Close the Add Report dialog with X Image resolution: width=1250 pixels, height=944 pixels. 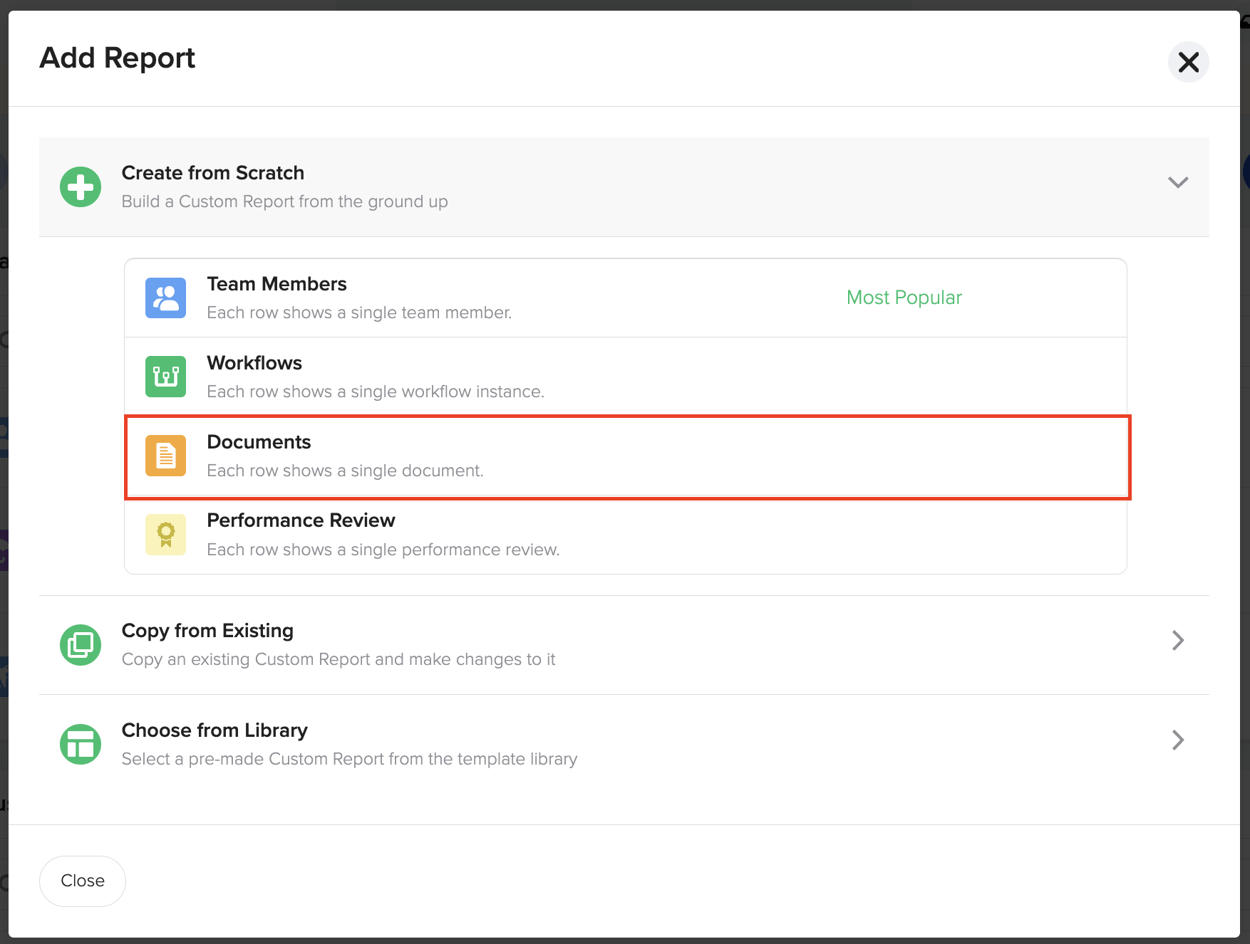pyautogui.click(x=1188, y=62)
